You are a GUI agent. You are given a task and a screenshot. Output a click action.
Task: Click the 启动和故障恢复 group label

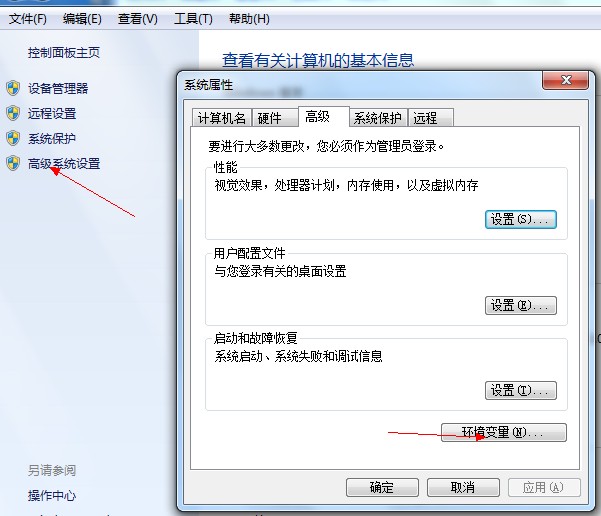tap(255, 338)
